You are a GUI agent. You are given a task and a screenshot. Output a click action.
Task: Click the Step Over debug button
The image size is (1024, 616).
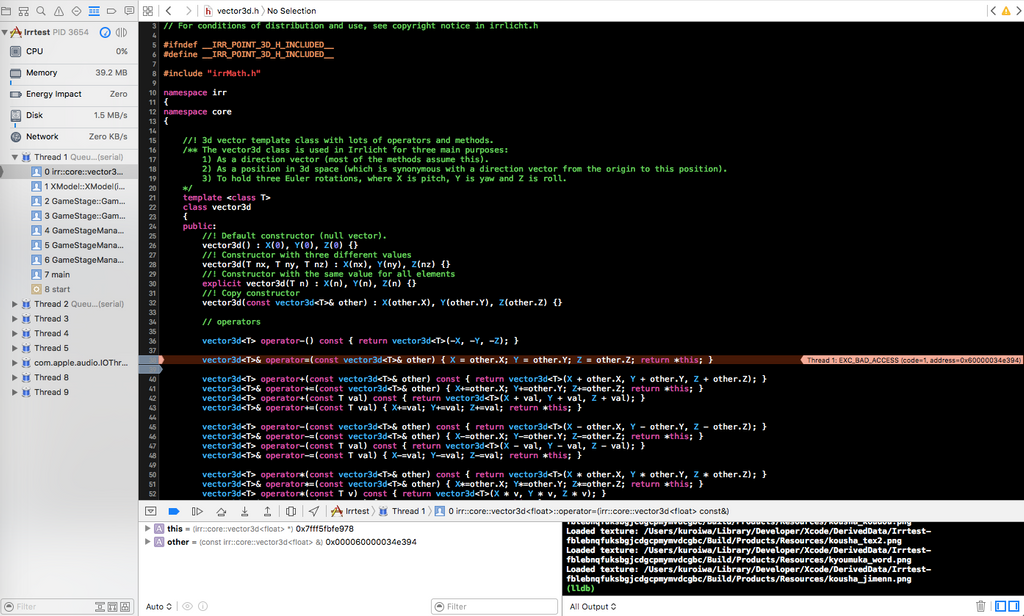(220, 511)
